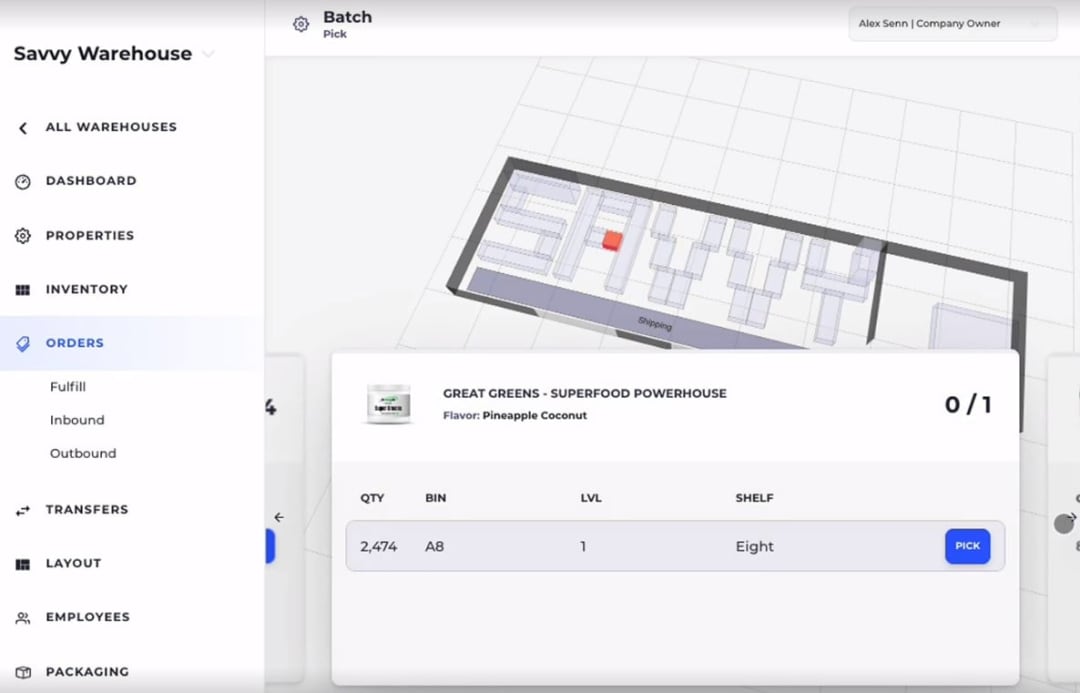The image size is (1080, 693).
Task: Open the Inbound submenu link
Action: coord(77,420)
